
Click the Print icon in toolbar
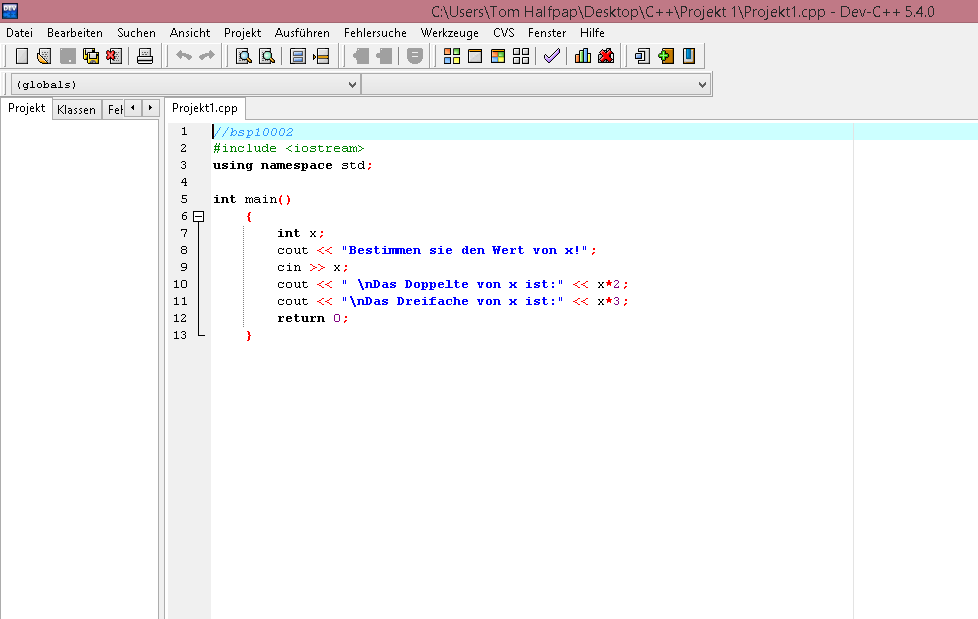145,56
